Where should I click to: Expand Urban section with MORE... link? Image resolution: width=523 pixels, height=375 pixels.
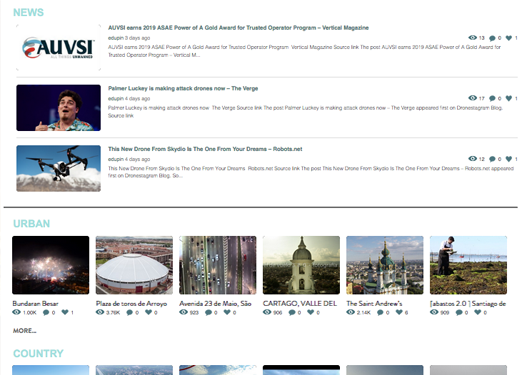point(25,331)
